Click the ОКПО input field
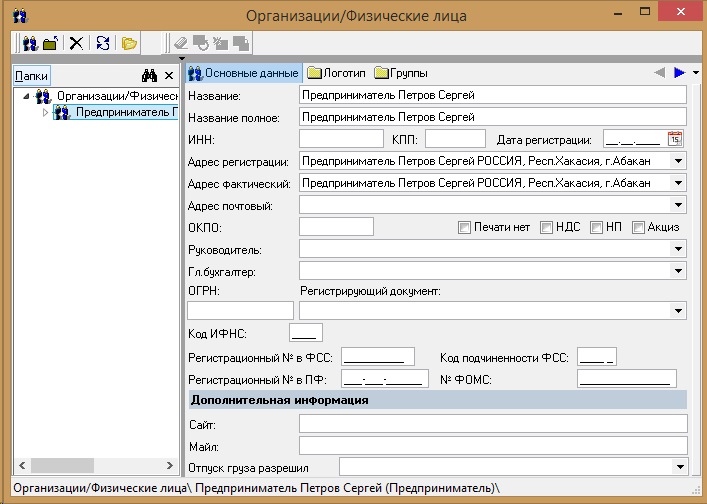The image size is (707, 504). tap(336, 227)
